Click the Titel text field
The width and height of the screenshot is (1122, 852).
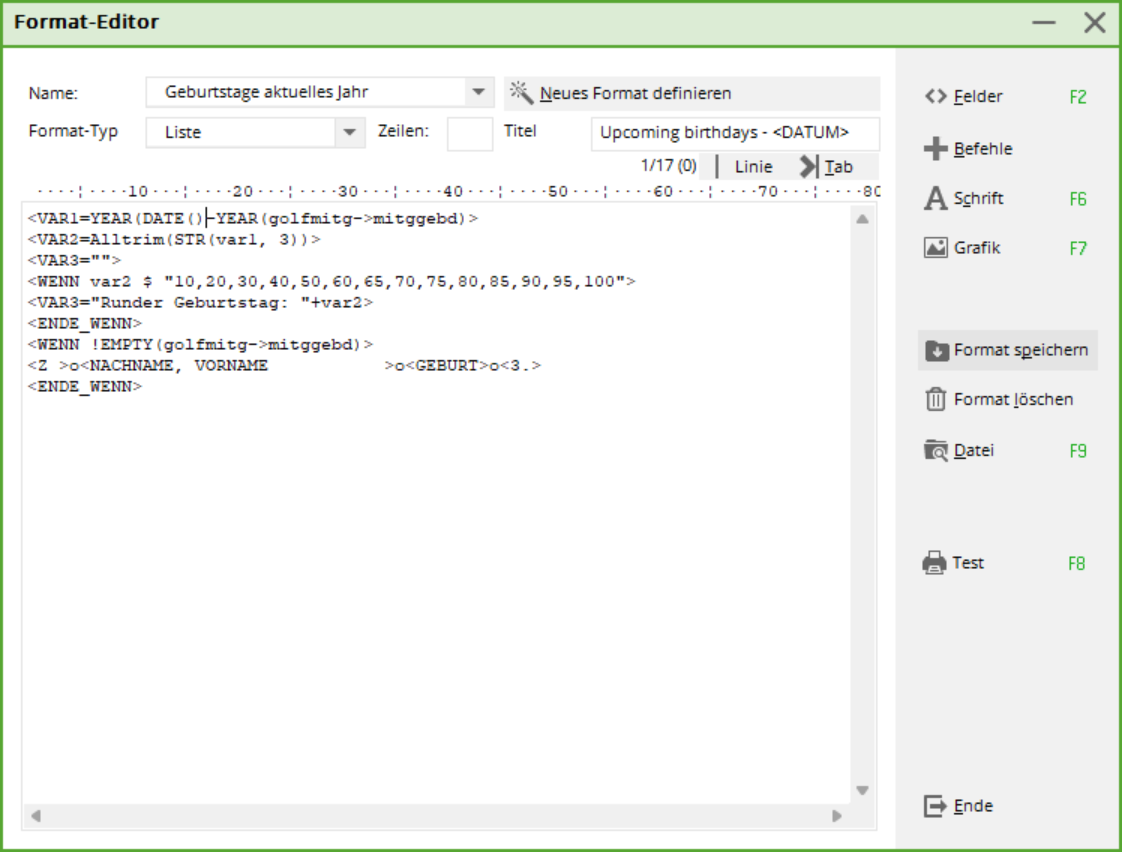coord(735,132)
